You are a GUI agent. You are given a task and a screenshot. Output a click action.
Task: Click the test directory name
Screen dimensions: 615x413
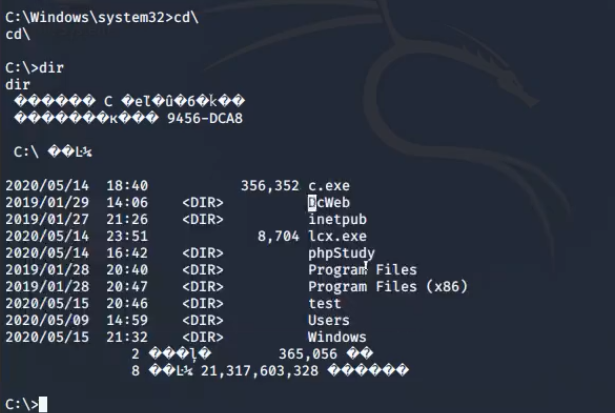tap(324, 304)
